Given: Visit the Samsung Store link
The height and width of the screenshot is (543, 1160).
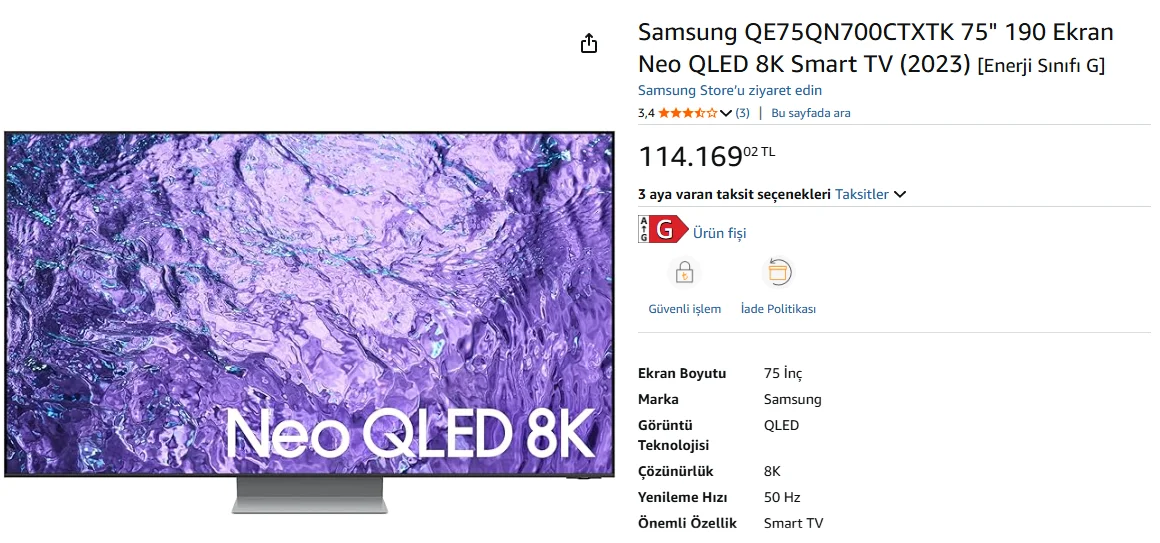Looking at the screenshot, I should 730,90.
